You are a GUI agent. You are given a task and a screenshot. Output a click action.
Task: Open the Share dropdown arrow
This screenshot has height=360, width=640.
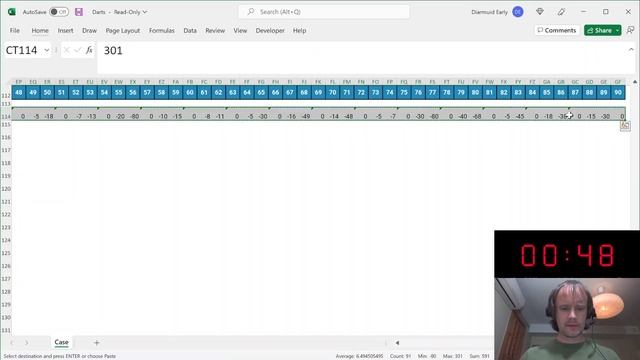coord(618,30)
